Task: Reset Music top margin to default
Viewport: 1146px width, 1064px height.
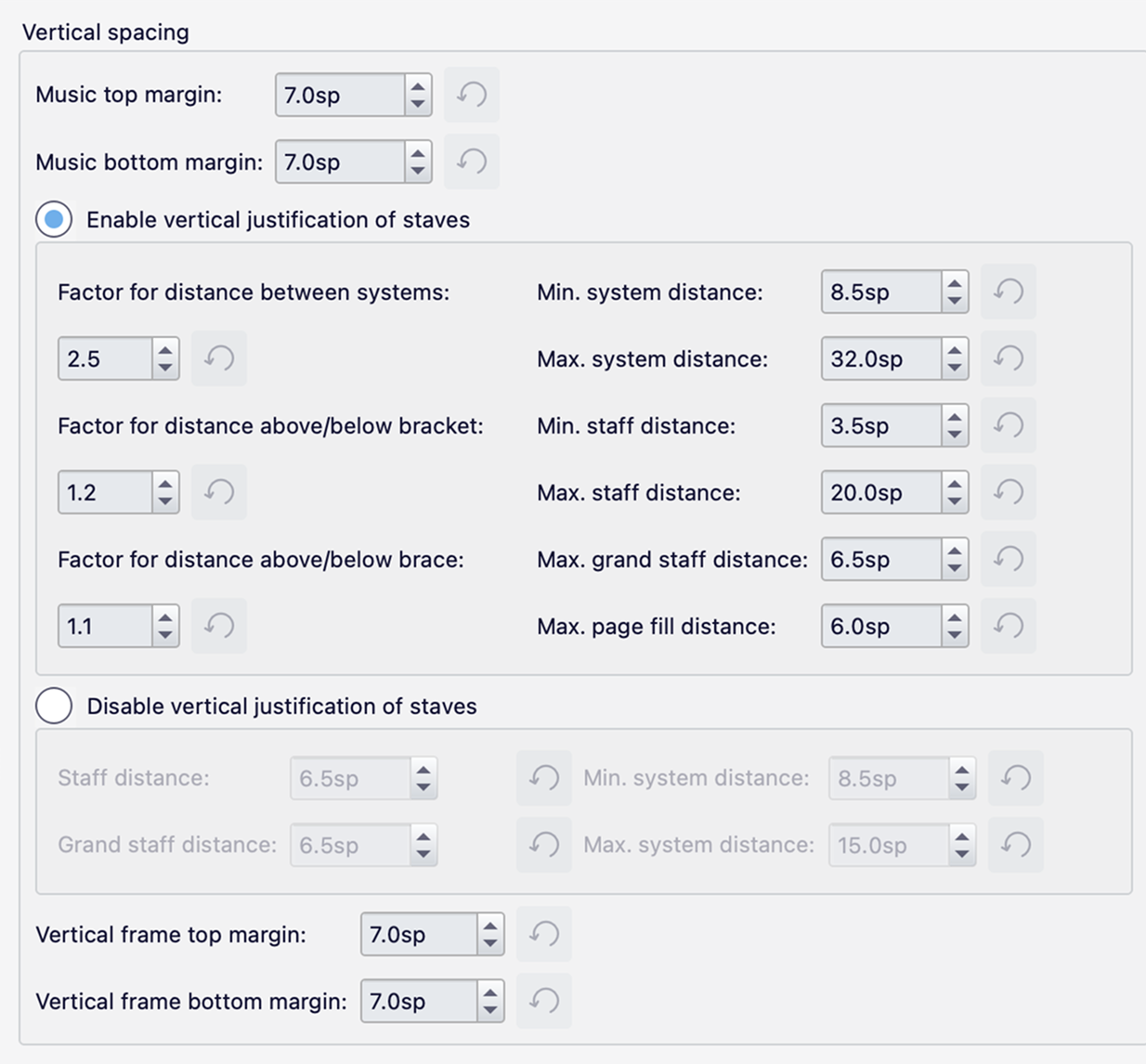Action: coord(472,95)
